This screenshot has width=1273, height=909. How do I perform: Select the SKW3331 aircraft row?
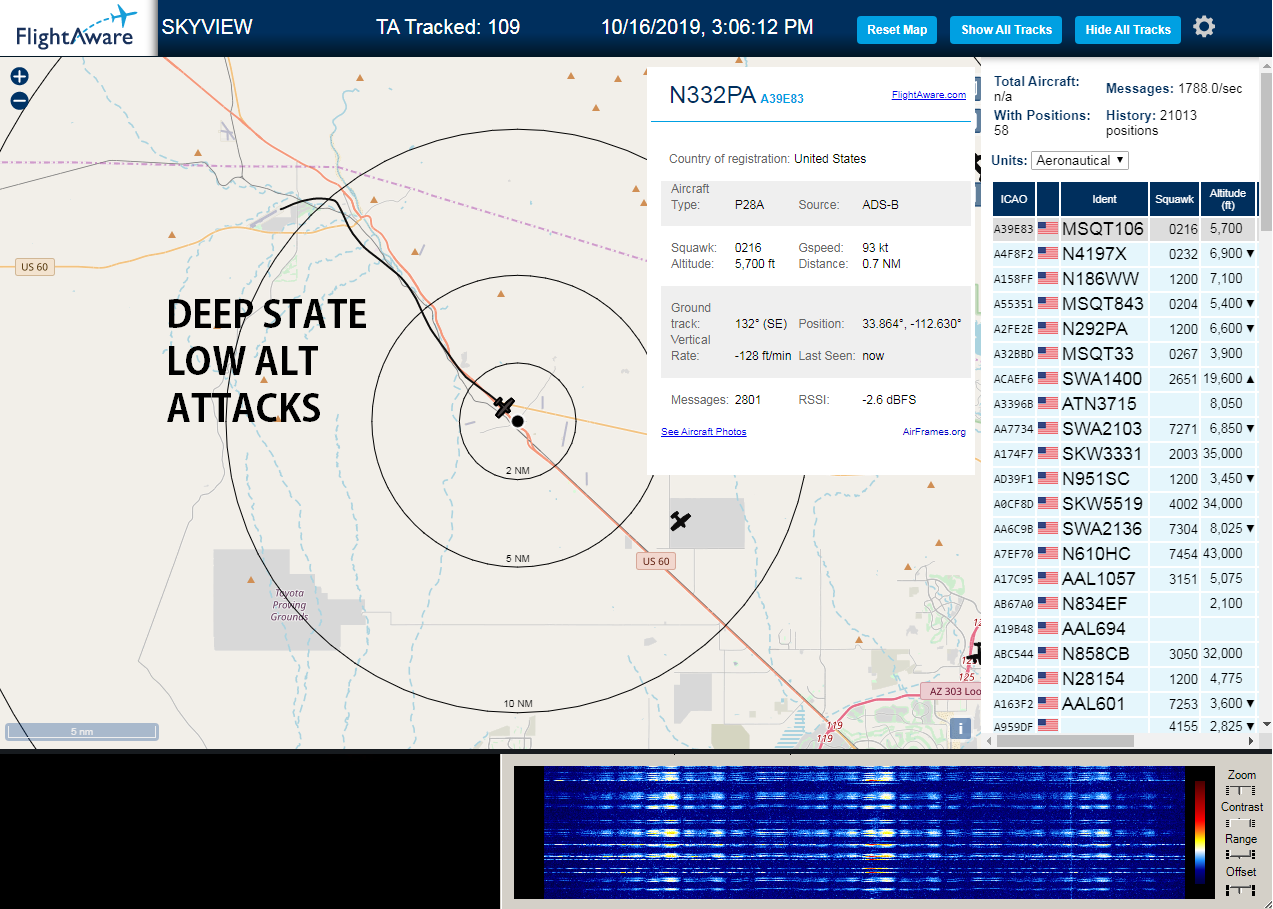pos(1124,454)
